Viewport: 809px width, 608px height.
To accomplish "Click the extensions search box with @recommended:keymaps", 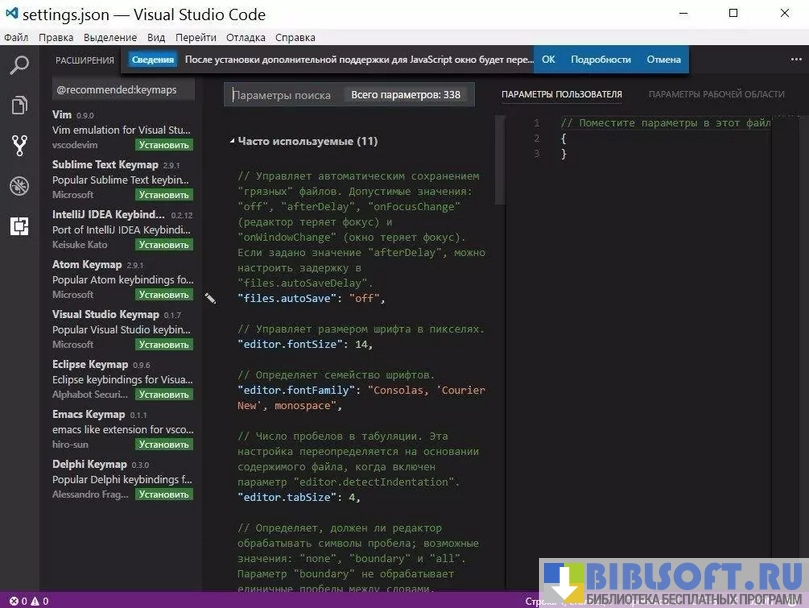I will tap(120, 90).
